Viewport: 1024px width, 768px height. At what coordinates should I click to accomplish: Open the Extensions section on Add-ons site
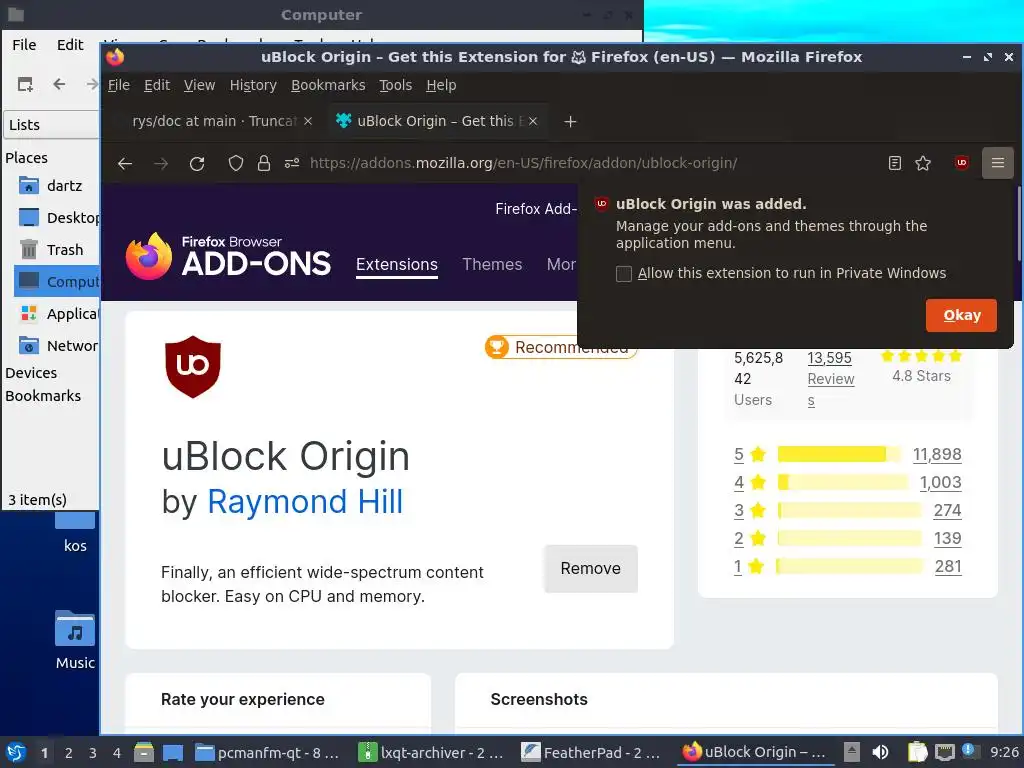click(x=396, y=264)
